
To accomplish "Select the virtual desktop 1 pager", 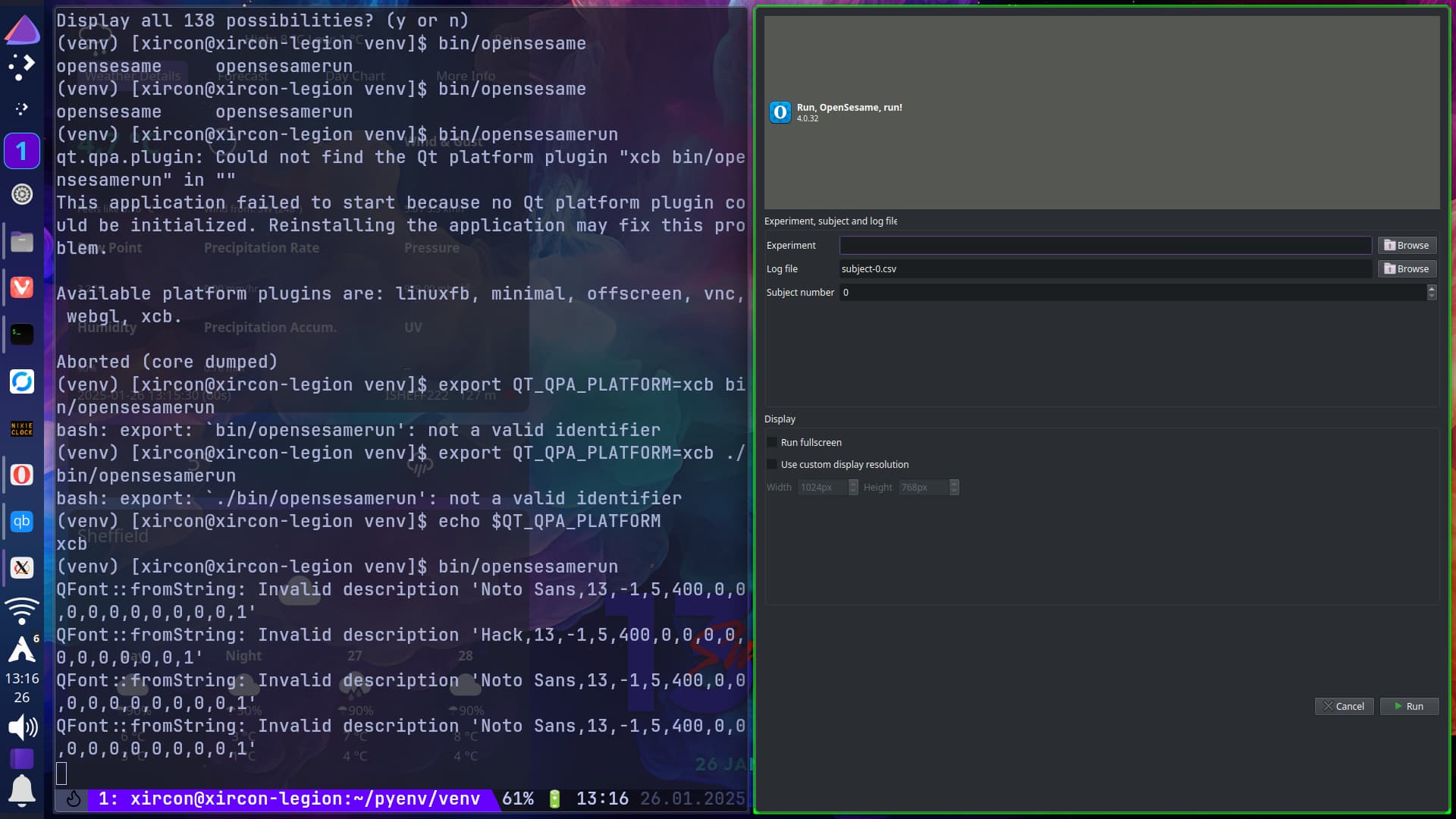I will pos(22,151).
